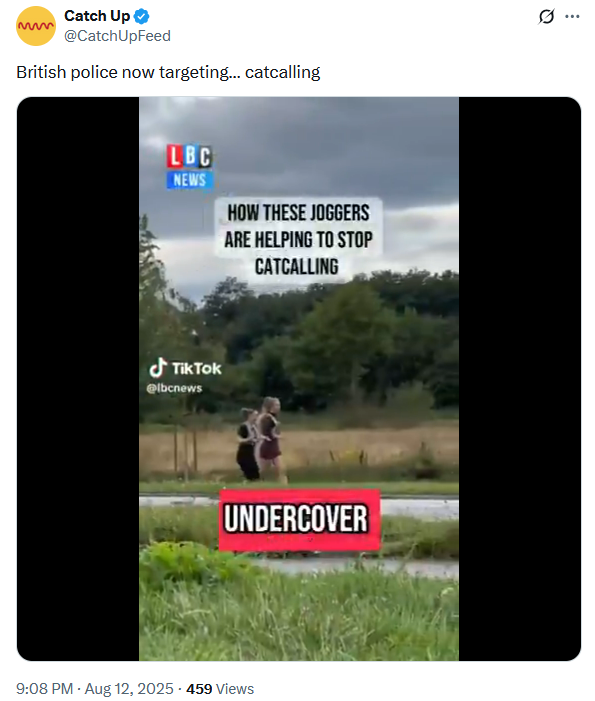This screenshot has height=701, width=595.
Task: Open the three-dot more options menu
Action: point(572,17)
